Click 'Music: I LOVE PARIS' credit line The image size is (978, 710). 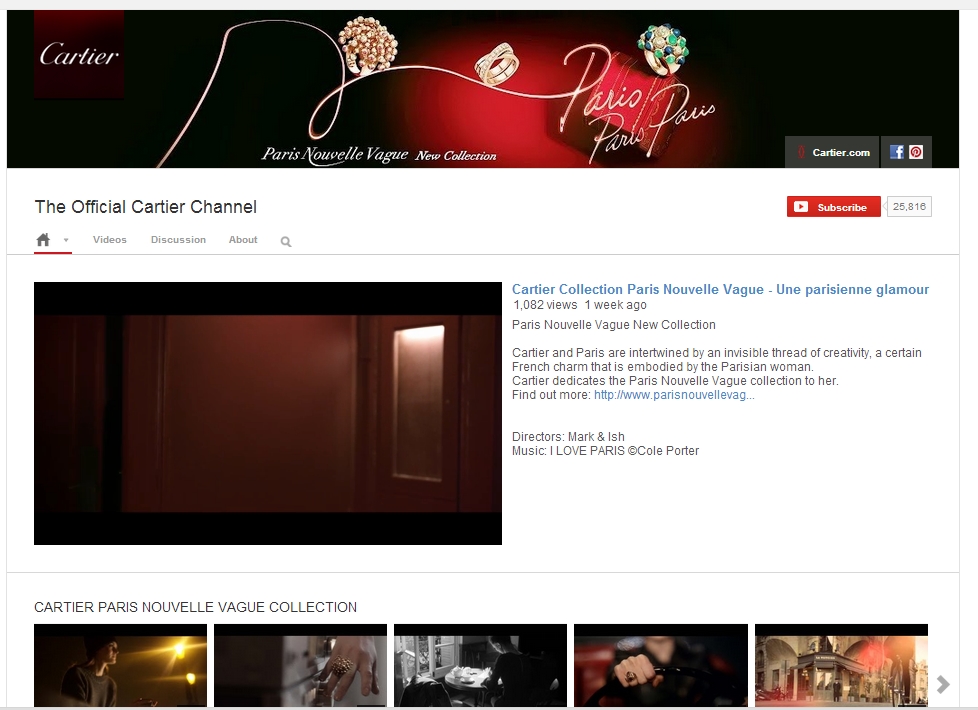click(605, 450)
